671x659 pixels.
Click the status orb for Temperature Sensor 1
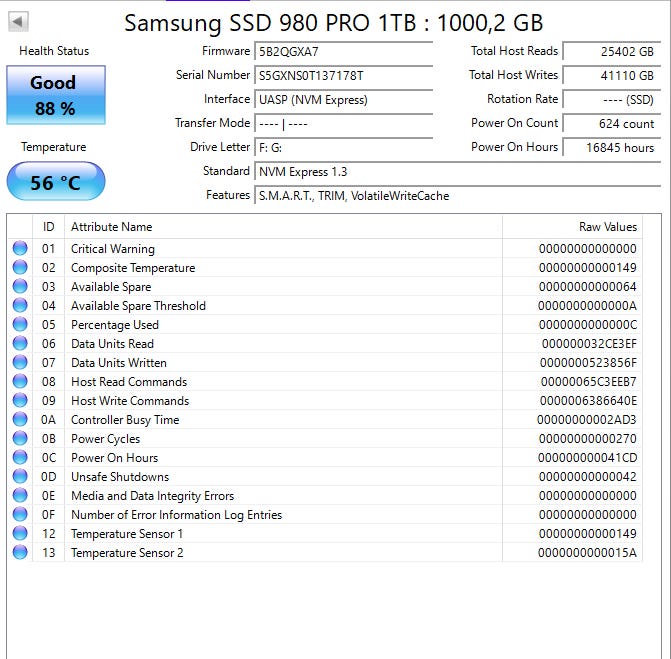[x=20, y=533]
